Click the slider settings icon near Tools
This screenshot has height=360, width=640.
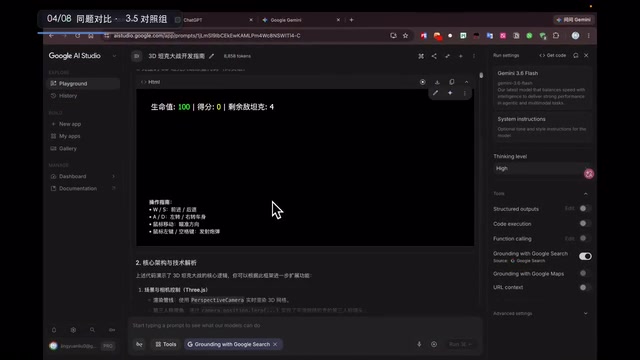[139, 344]
